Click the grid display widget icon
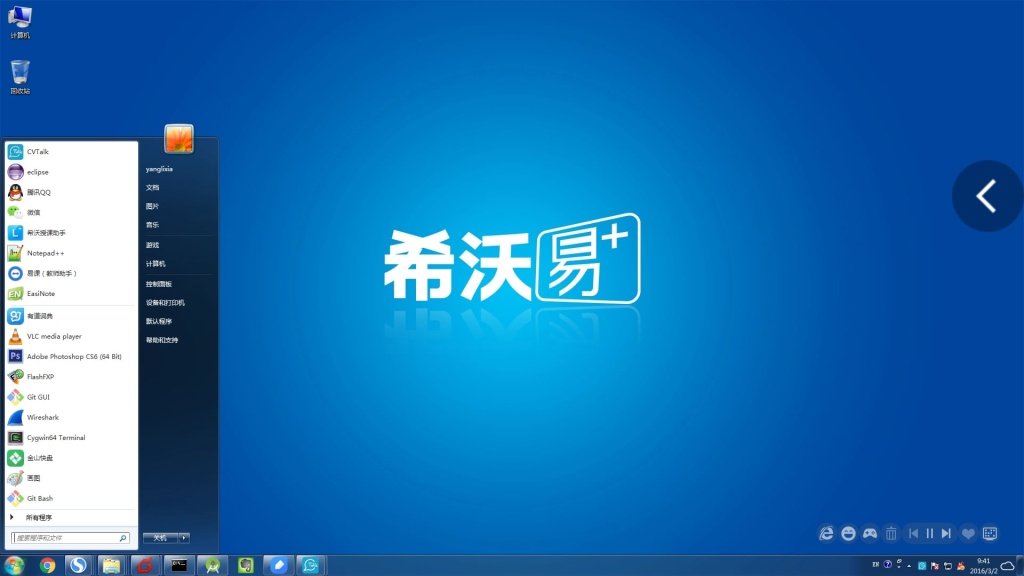Screen dimensions: 1024x576 click(x=990, y=534)
